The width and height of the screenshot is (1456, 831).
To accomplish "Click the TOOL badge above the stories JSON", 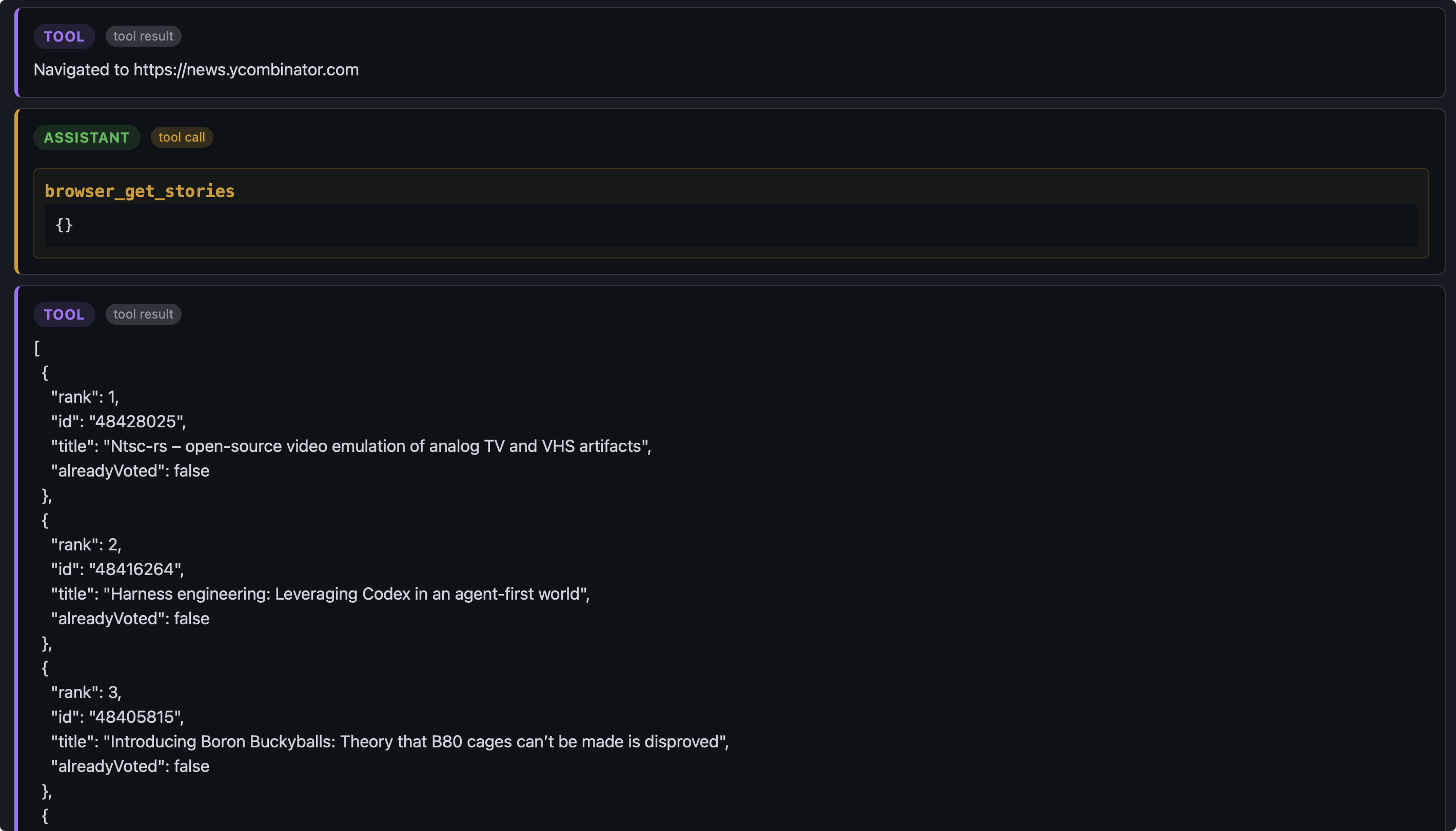I will (64, 314).
